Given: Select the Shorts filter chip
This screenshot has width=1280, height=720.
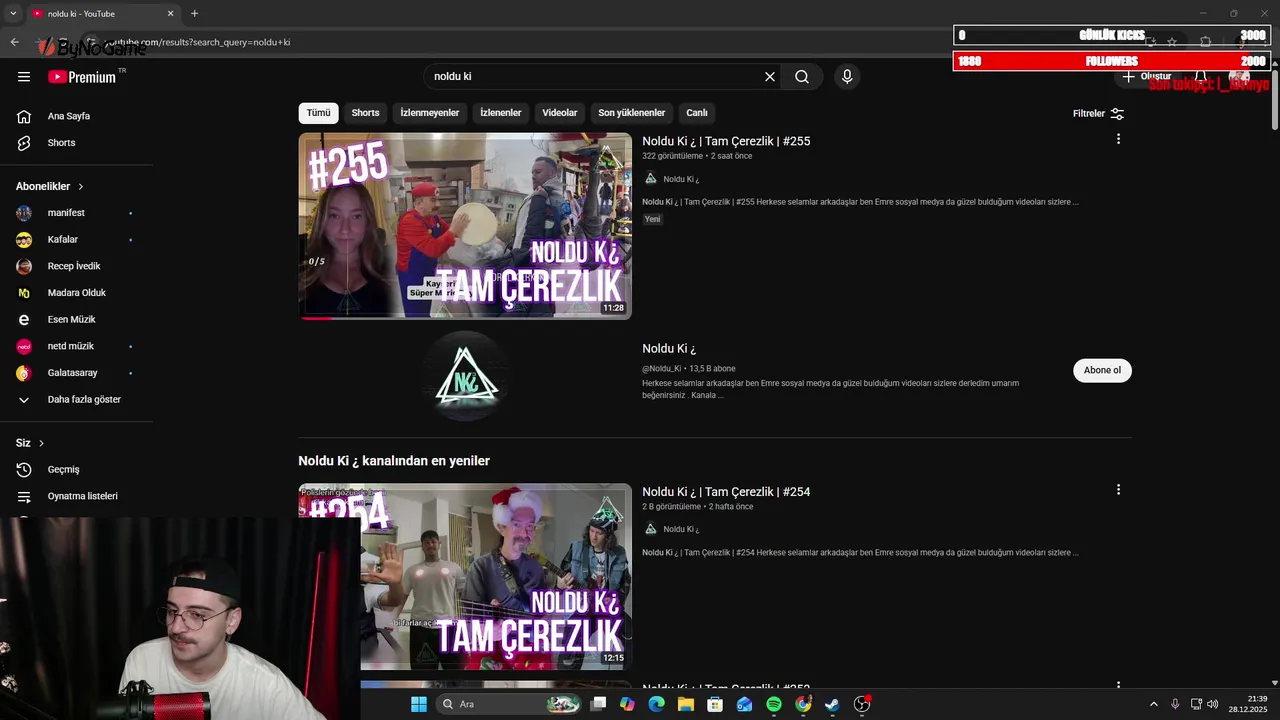Looking at the screenshot, I should (365, 113).
